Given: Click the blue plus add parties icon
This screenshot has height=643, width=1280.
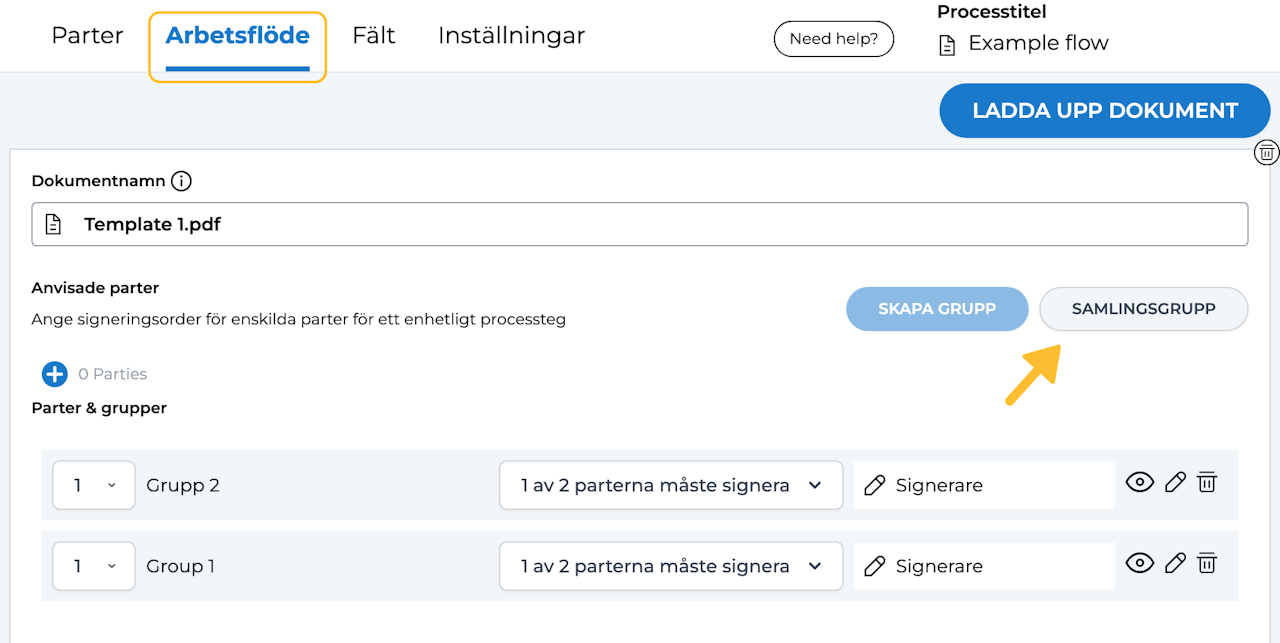Looking at the screenshot, I should [x=54, y=374].
